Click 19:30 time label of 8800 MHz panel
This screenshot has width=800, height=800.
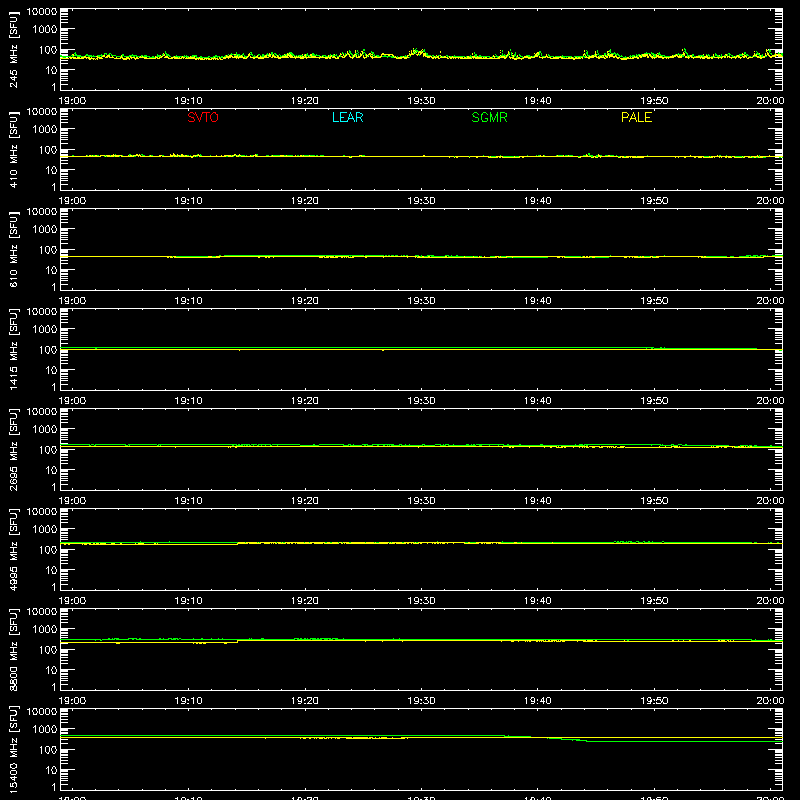421,701
